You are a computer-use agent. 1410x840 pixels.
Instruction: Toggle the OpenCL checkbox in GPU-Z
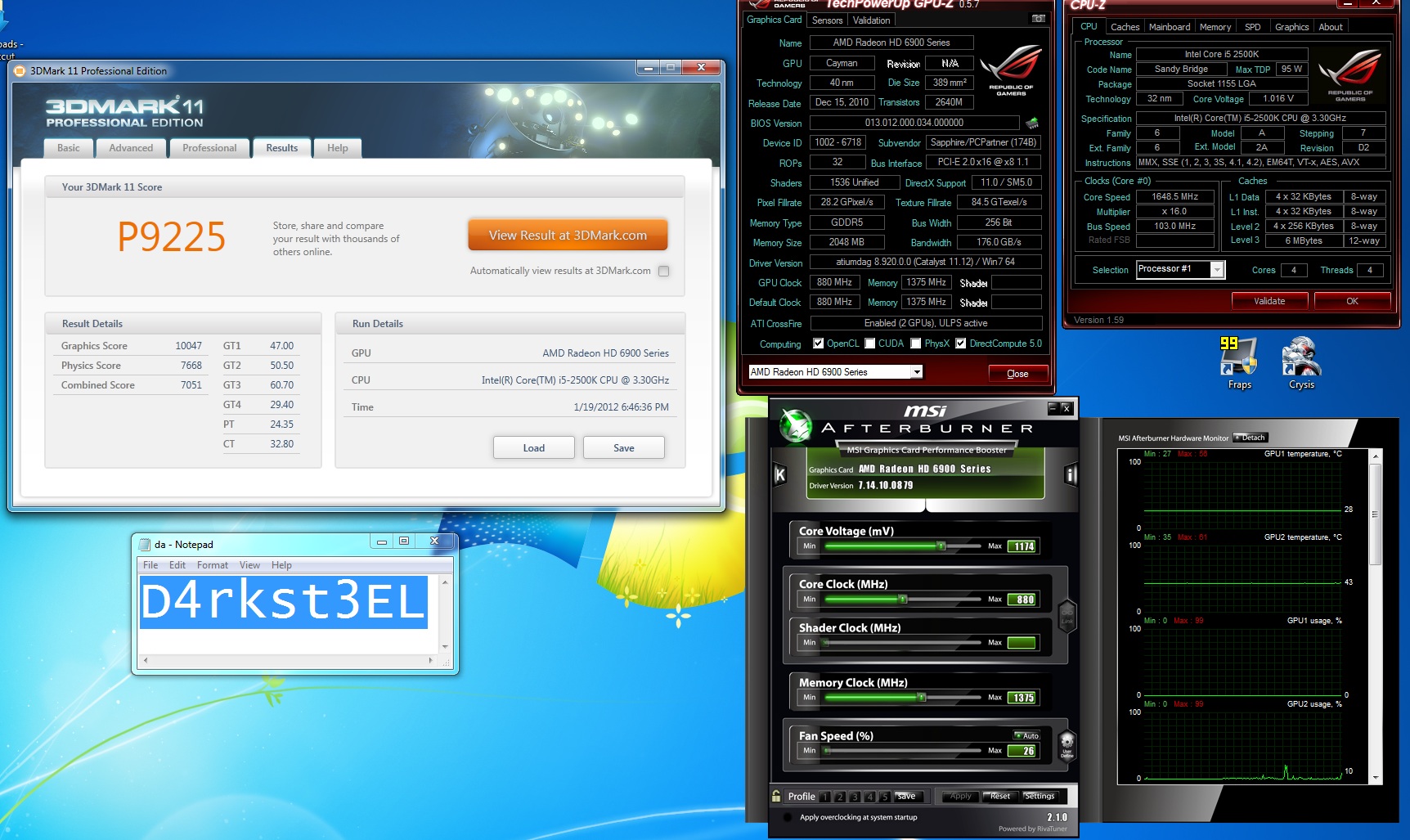pyautogui.click(x=818, y=344)
